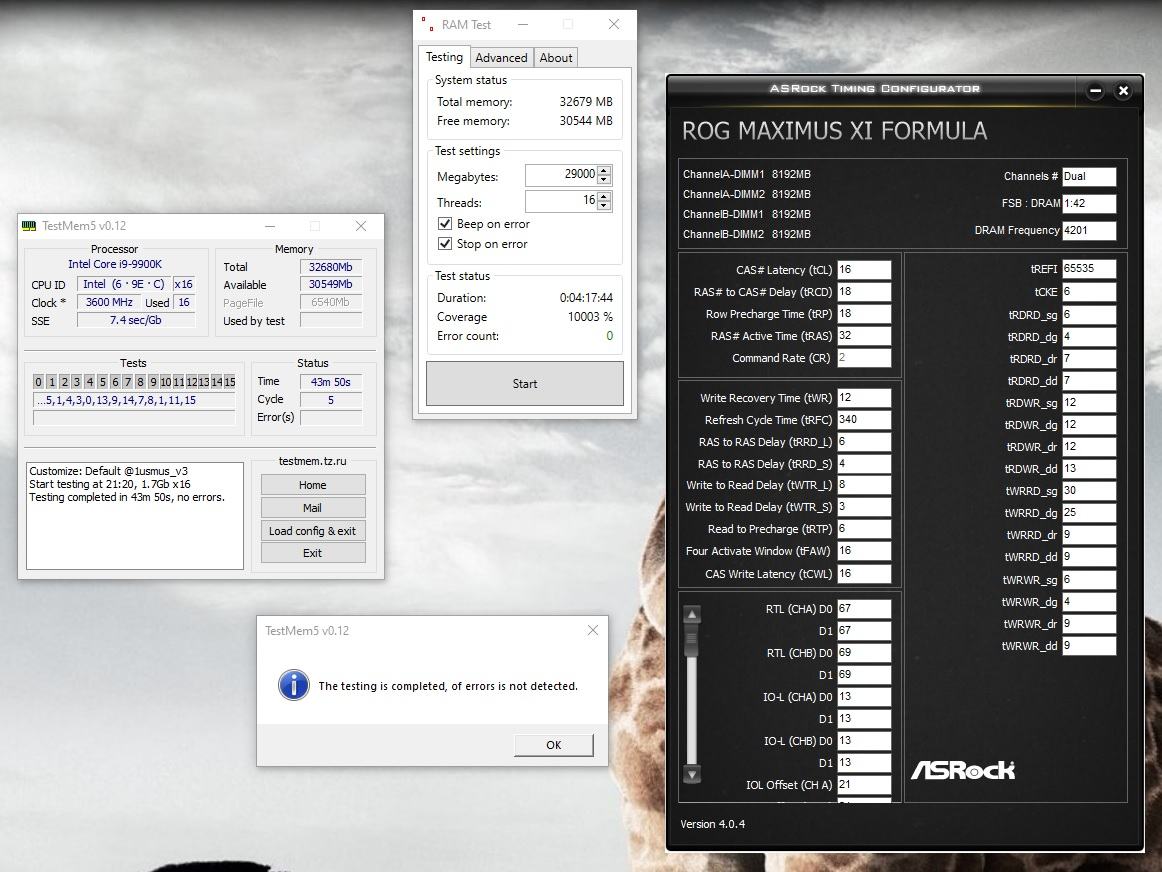Click the Intel Core i9-9900K processor text
Image resolution: width=1162 pixels, height=872 pixels.
(x=115, y=264)
